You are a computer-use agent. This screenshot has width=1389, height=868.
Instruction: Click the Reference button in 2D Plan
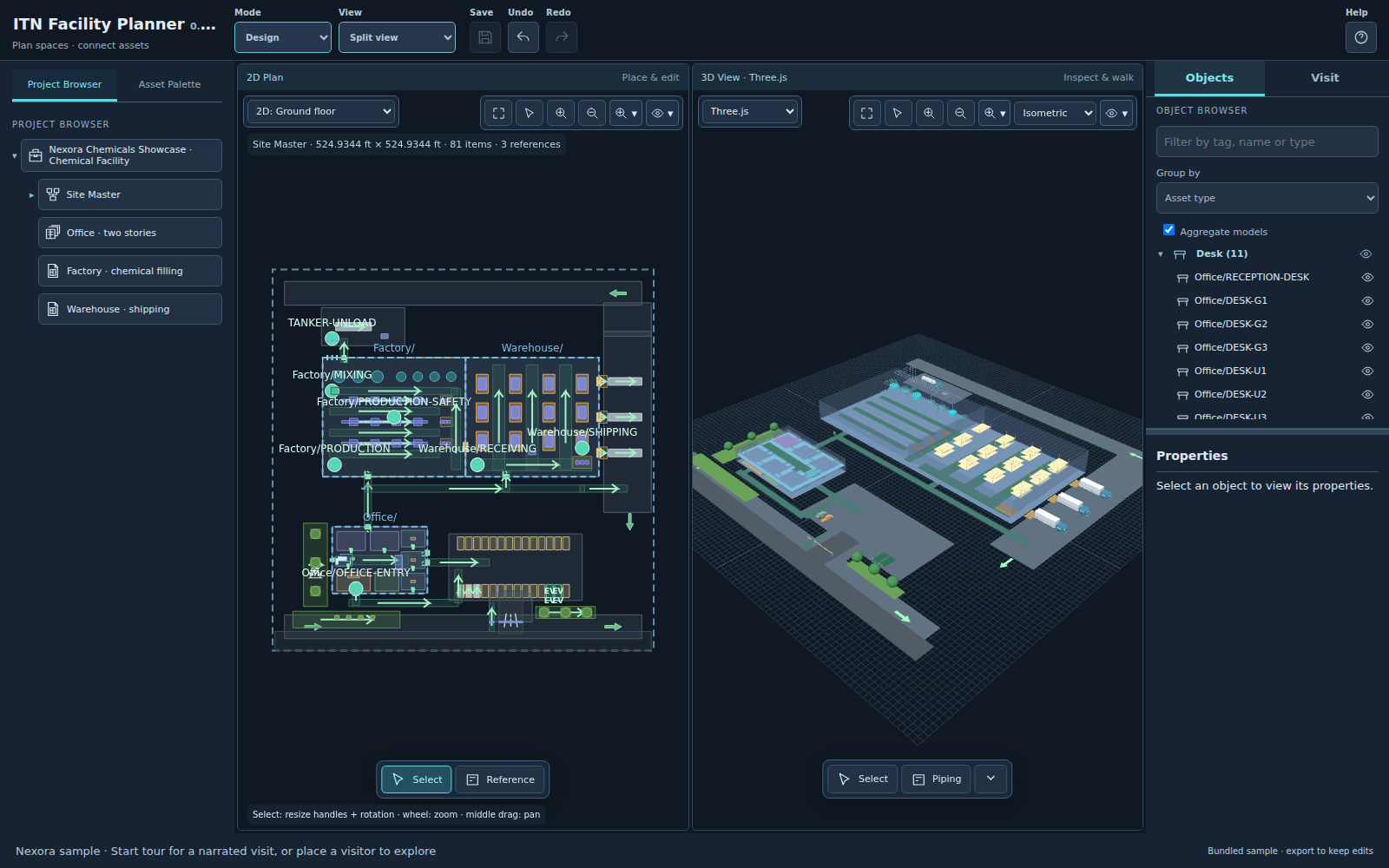(x=501, y=779)
